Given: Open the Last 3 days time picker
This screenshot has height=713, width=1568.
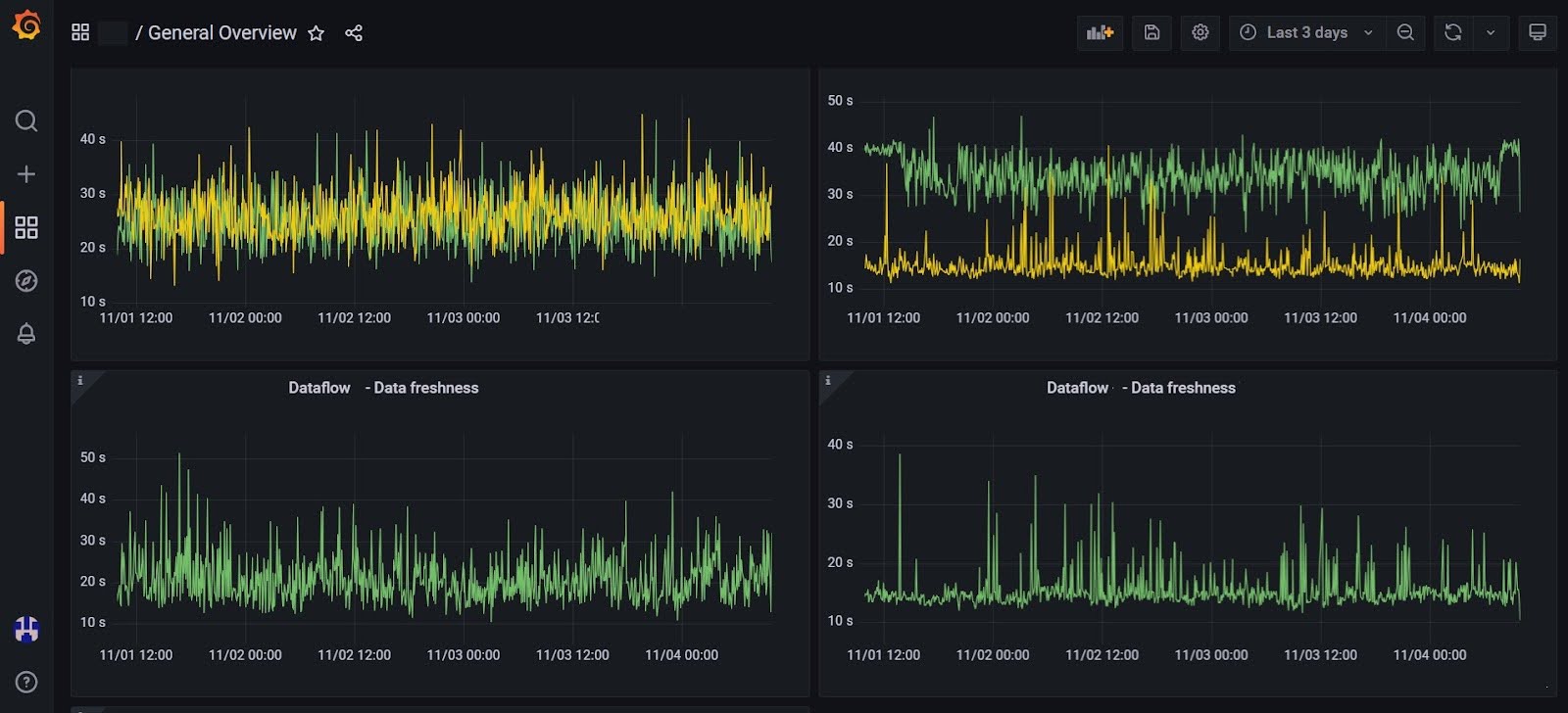Looking at the screenshot, I should [1306, 32].
